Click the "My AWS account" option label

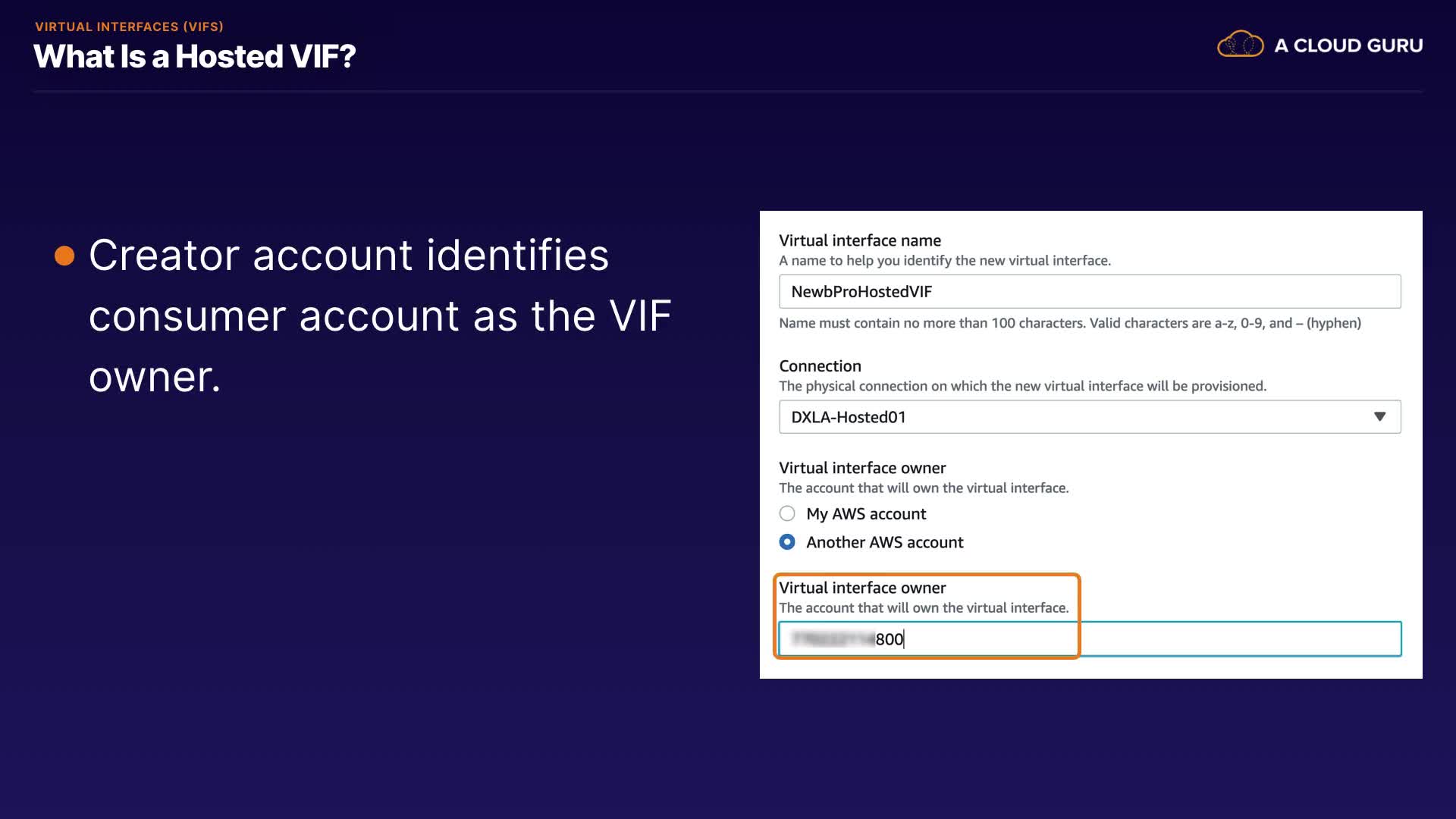865,514
